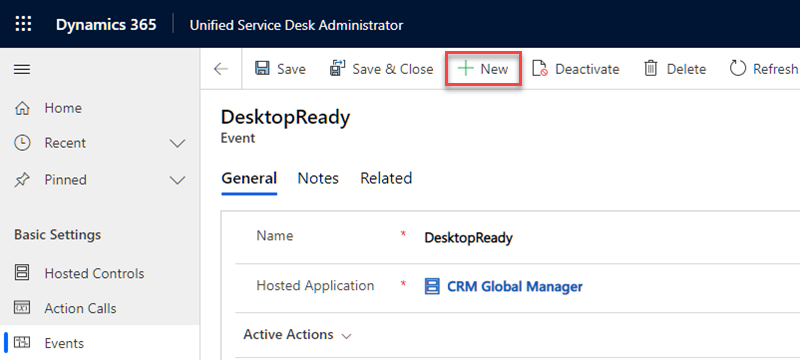Click the Event entity subtitle
The width and height of the screenshot is (800, 360).
238,138
